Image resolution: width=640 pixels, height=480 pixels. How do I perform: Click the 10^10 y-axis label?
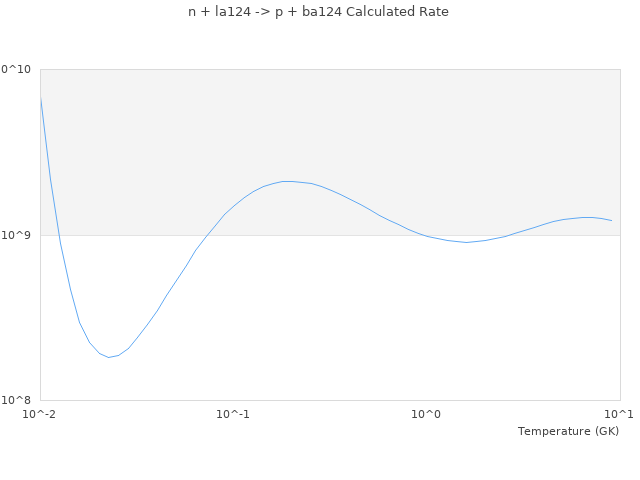[16, 69]
